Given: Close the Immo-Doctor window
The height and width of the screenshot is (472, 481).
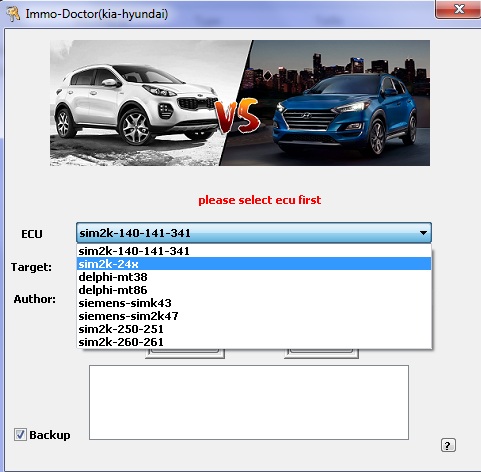Looking at the screenshot, I should 459,9.
